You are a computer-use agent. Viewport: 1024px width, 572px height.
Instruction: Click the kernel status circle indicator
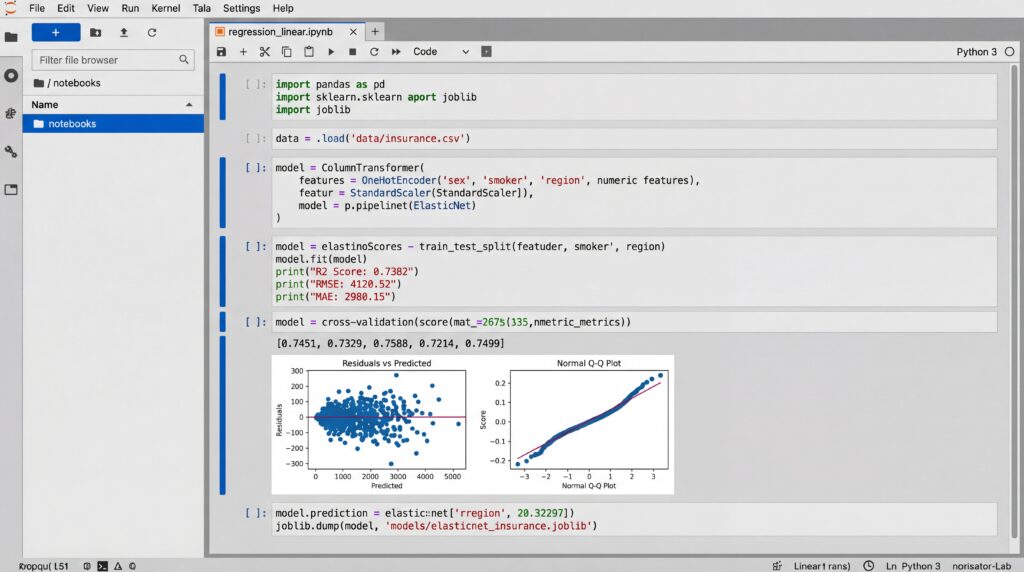click(1010, 52)
